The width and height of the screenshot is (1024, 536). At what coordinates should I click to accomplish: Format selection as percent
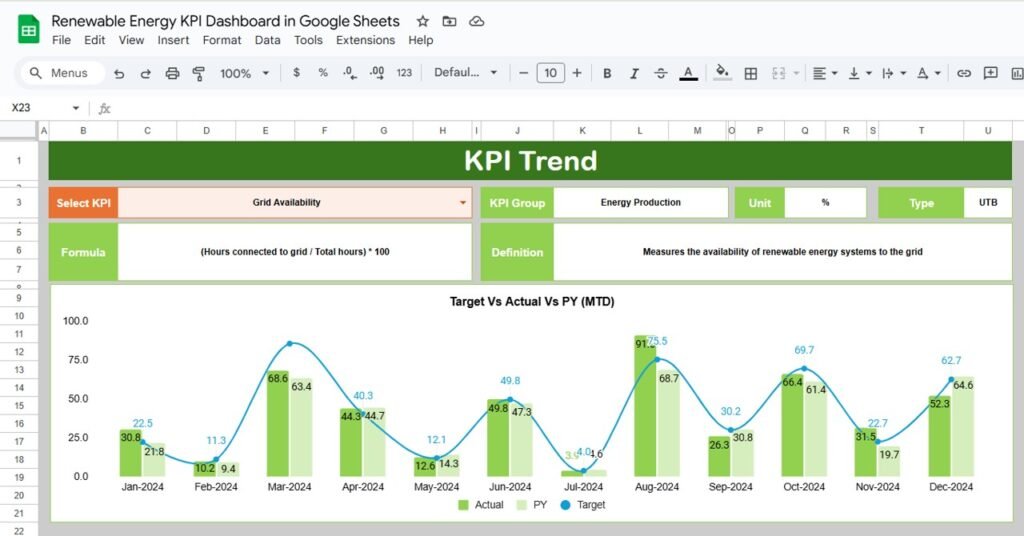[x=323, y=72]
